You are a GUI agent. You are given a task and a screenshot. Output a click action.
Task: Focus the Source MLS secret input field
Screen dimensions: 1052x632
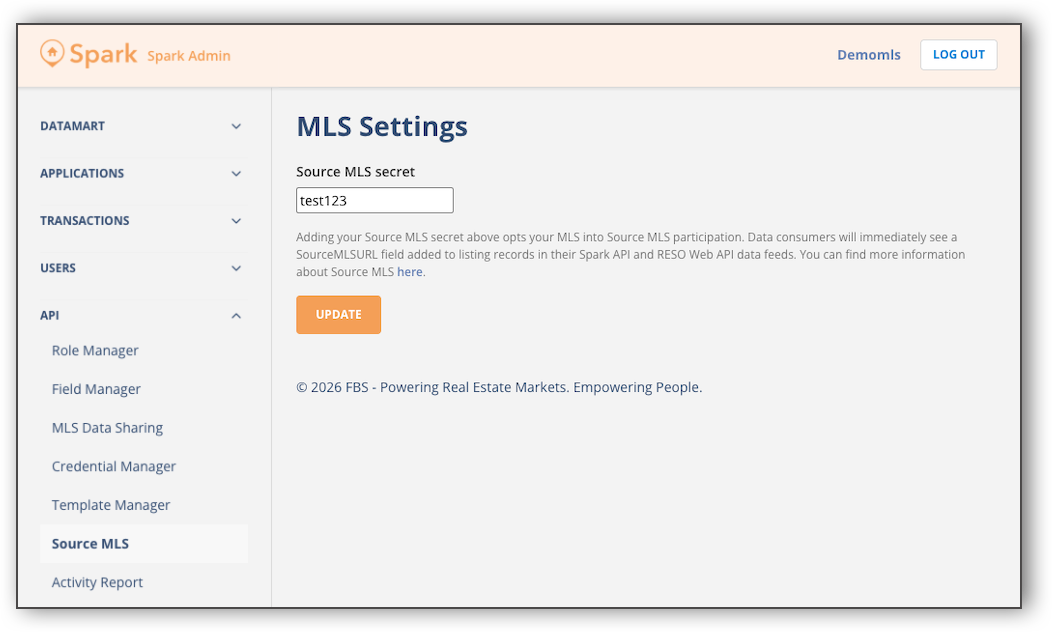coord(374,201)
